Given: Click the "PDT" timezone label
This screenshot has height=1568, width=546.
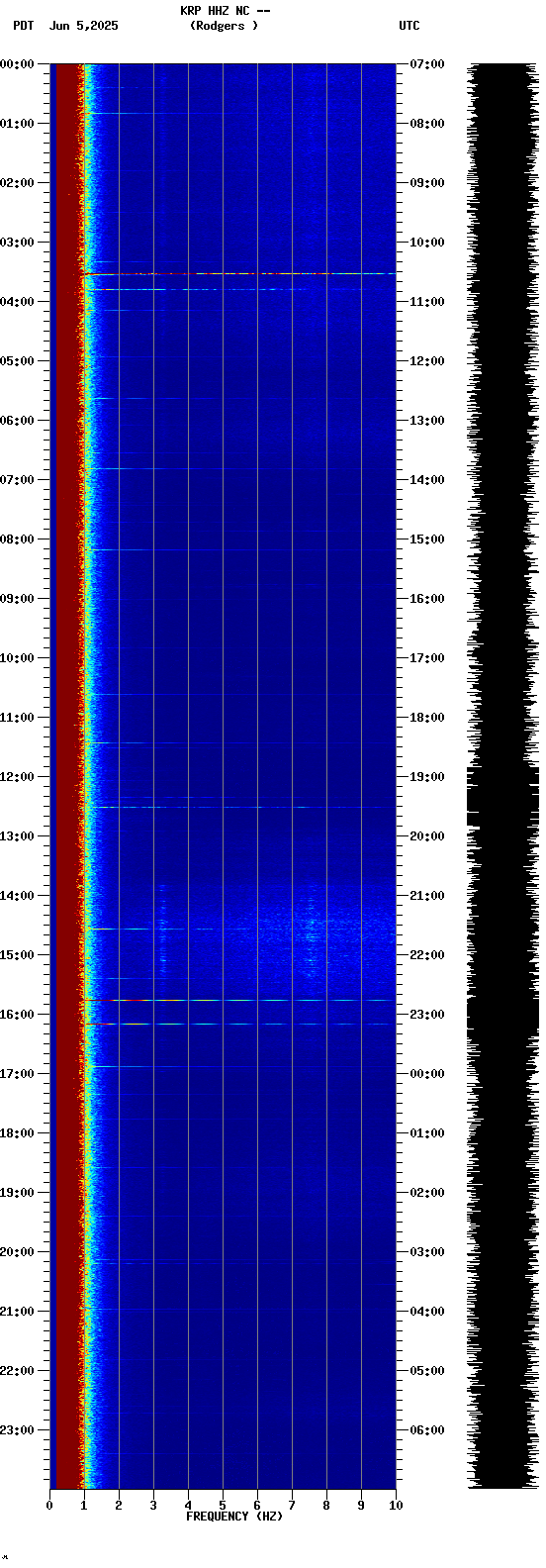Looking at the screenshot, I should coord(23,26).
